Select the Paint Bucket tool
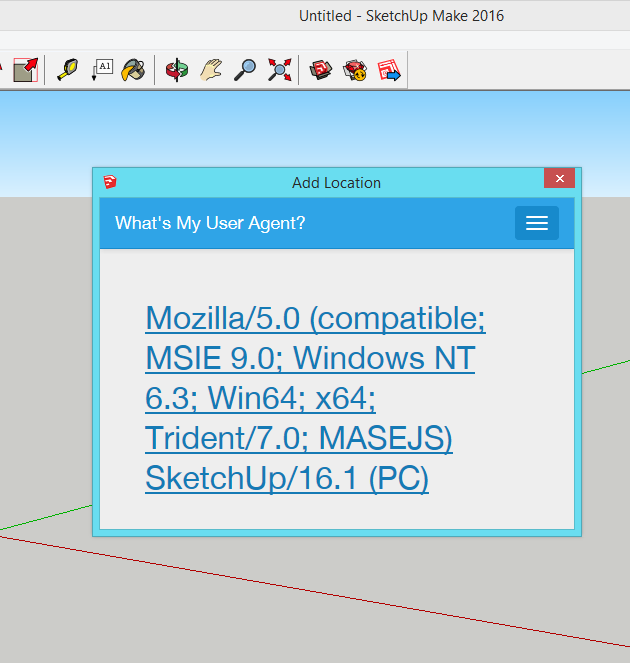The height and width of the screenshot is (663, 630). point(133,70)
